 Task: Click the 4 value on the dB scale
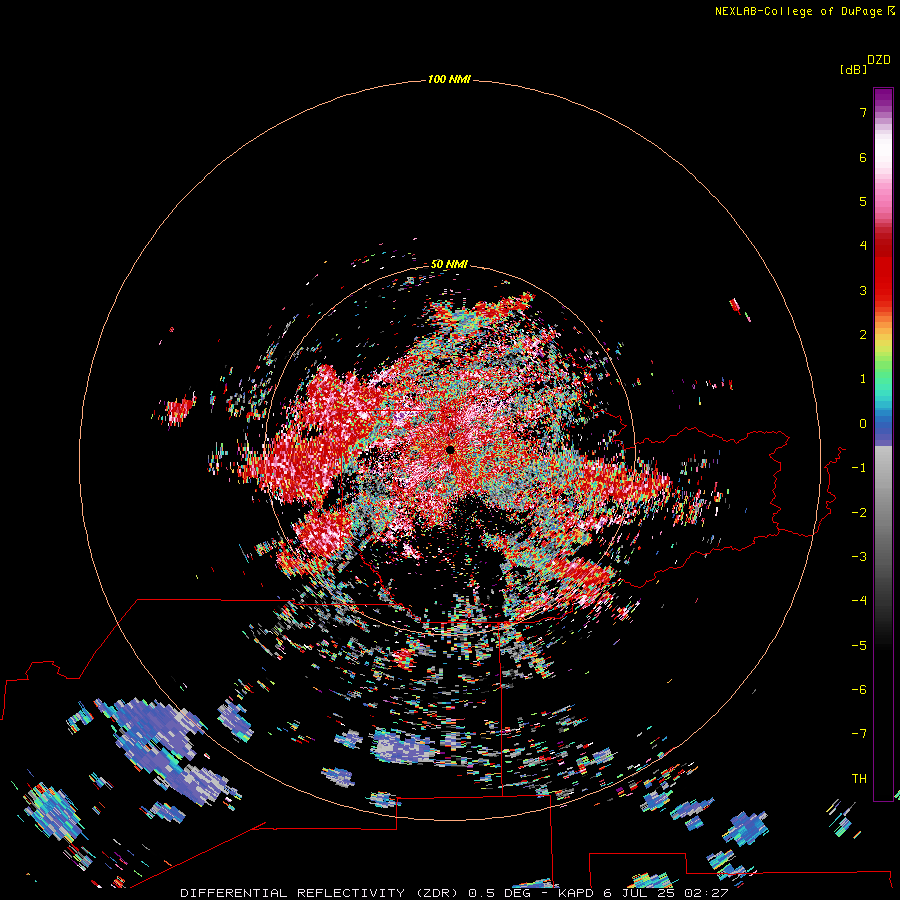click(x=863, y=246)
